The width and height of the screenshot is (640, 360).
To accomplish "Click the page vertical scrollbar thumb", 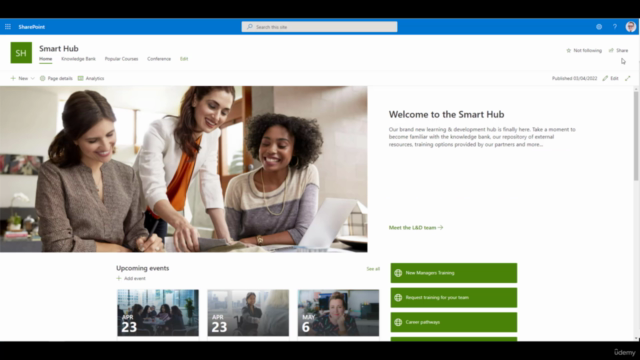I will click(636, 136).
